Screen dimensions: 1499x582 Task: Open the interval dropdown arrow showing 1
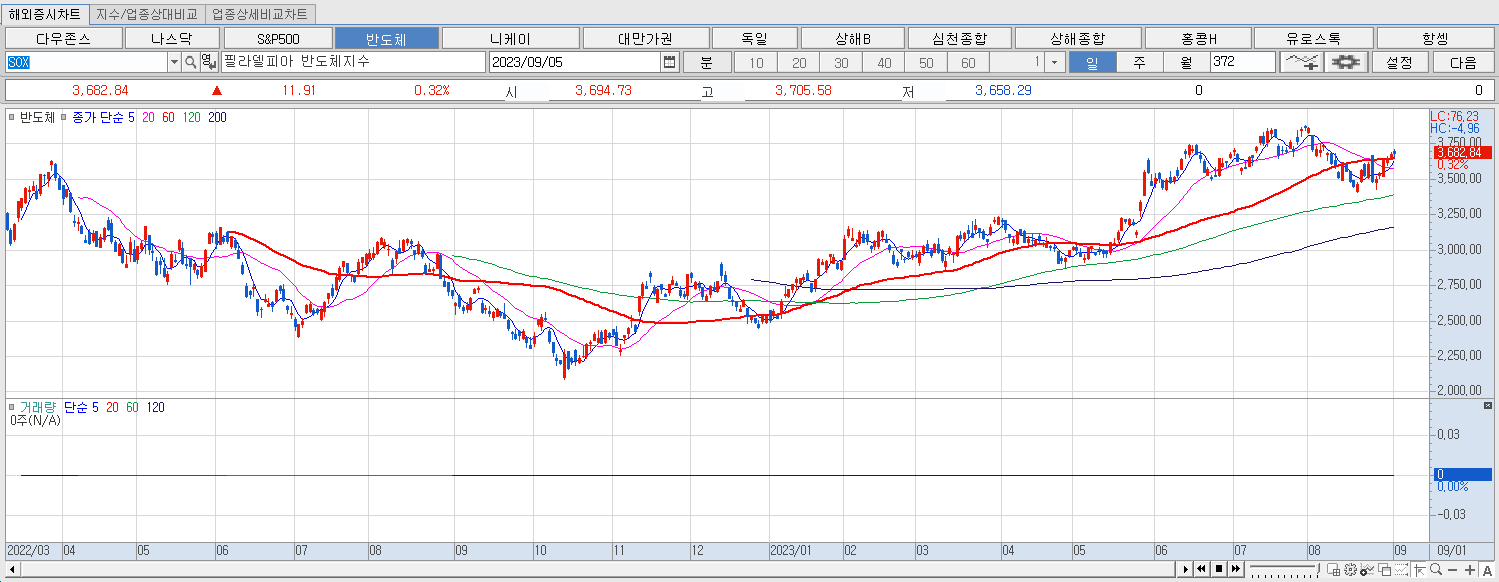[x=1055, y=62]
